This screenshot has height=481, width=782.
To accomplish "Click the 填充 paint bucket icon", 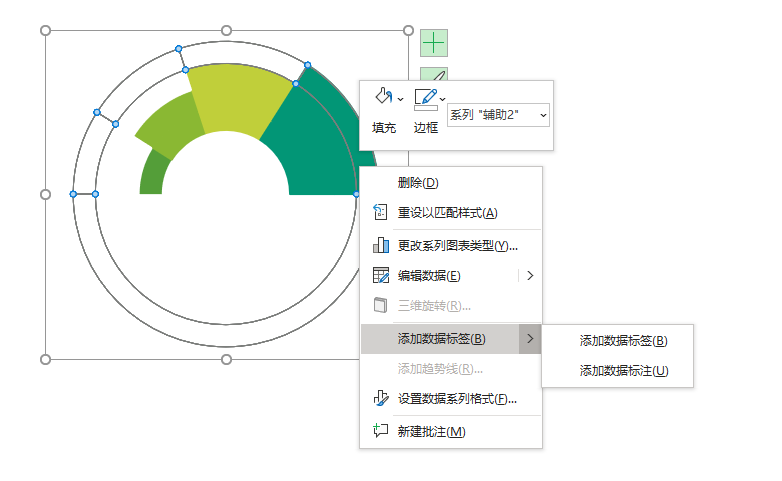I will click(x=382, y=98).
